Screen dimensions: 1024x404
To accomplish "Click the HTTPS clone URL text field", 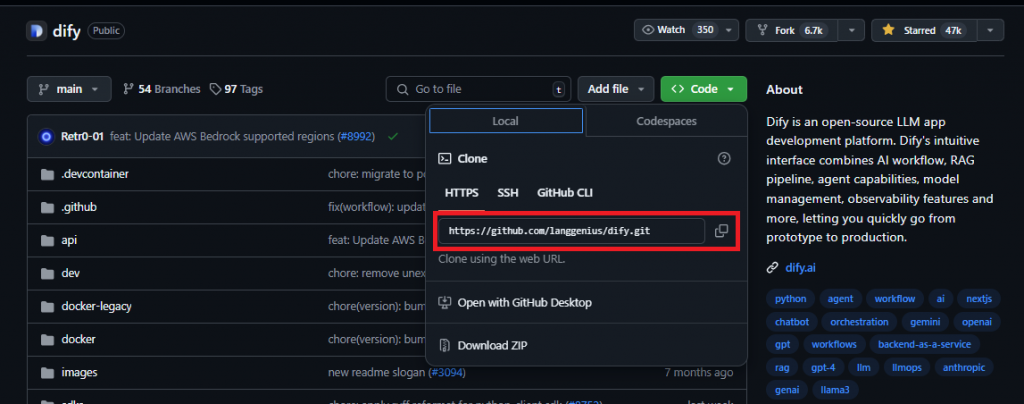I will pos(571,231).
